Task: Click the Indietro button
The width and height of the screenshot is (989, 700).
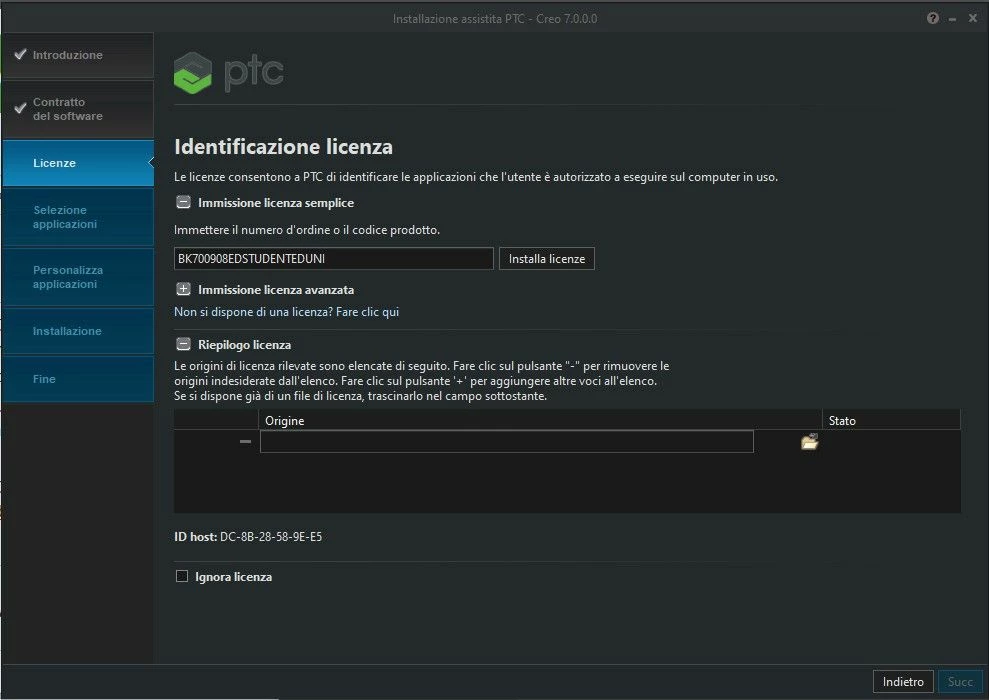Action: 903,681
